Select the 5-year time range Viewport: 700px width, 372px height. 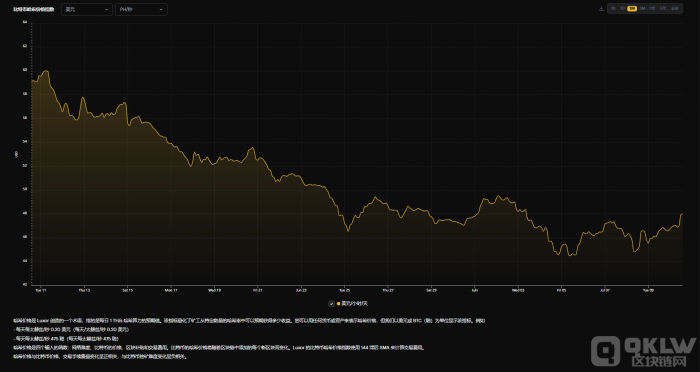click(662, 8)
